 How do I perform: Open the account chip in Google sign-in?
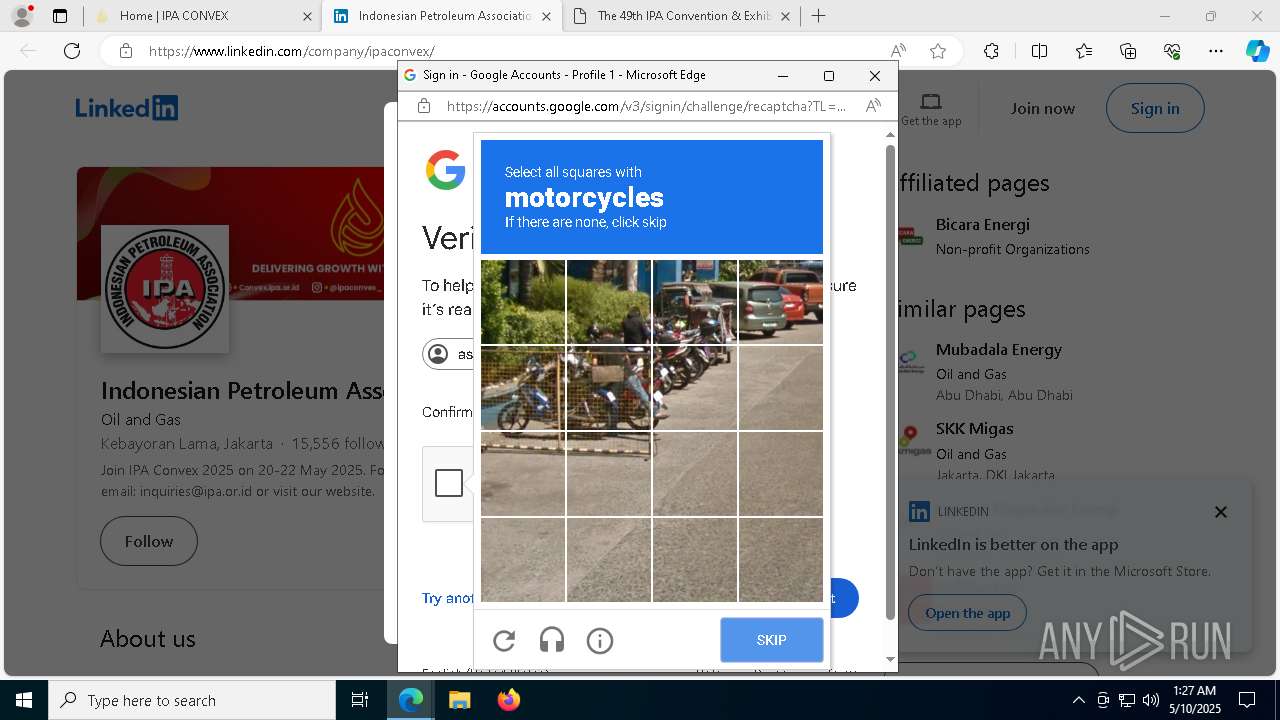pos(448,354)
